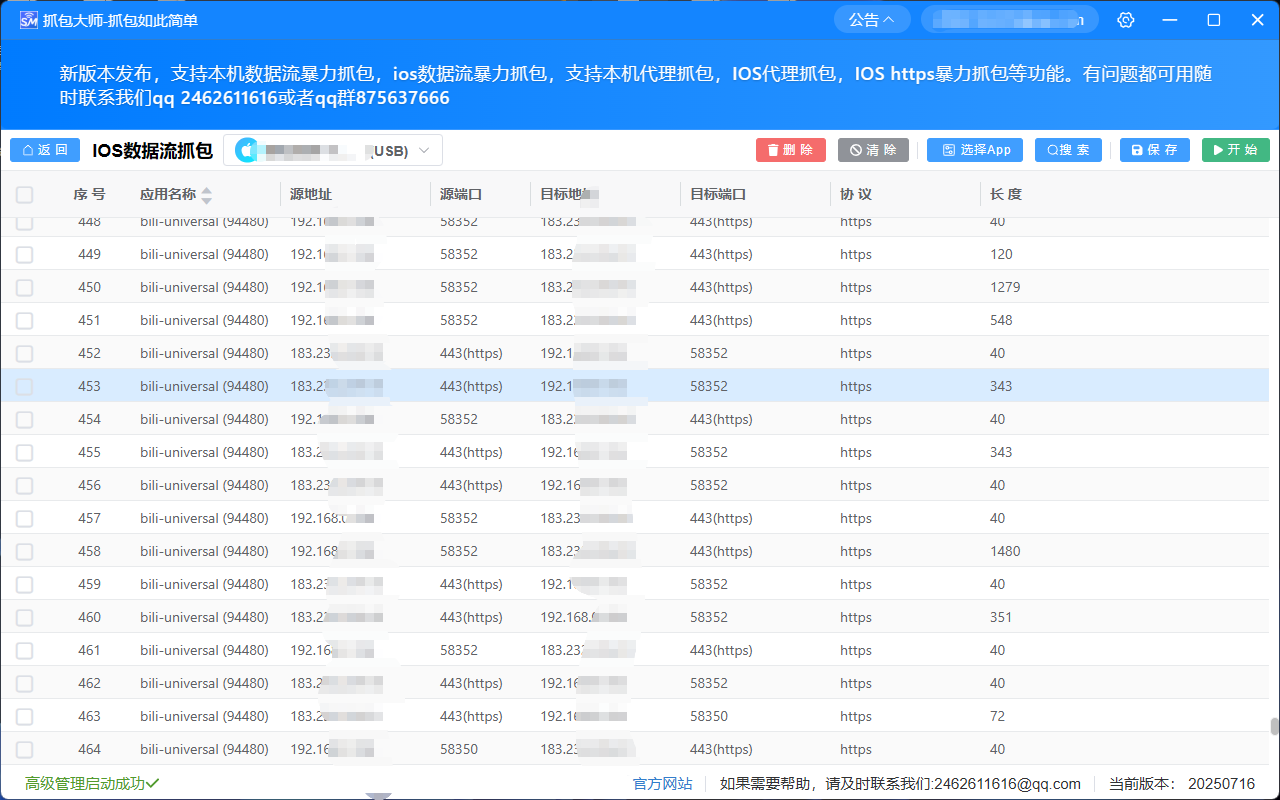Click the masked account button in title bar
The width and height of the screenshot is (1280, 800).
click(x=1008, y=18)
